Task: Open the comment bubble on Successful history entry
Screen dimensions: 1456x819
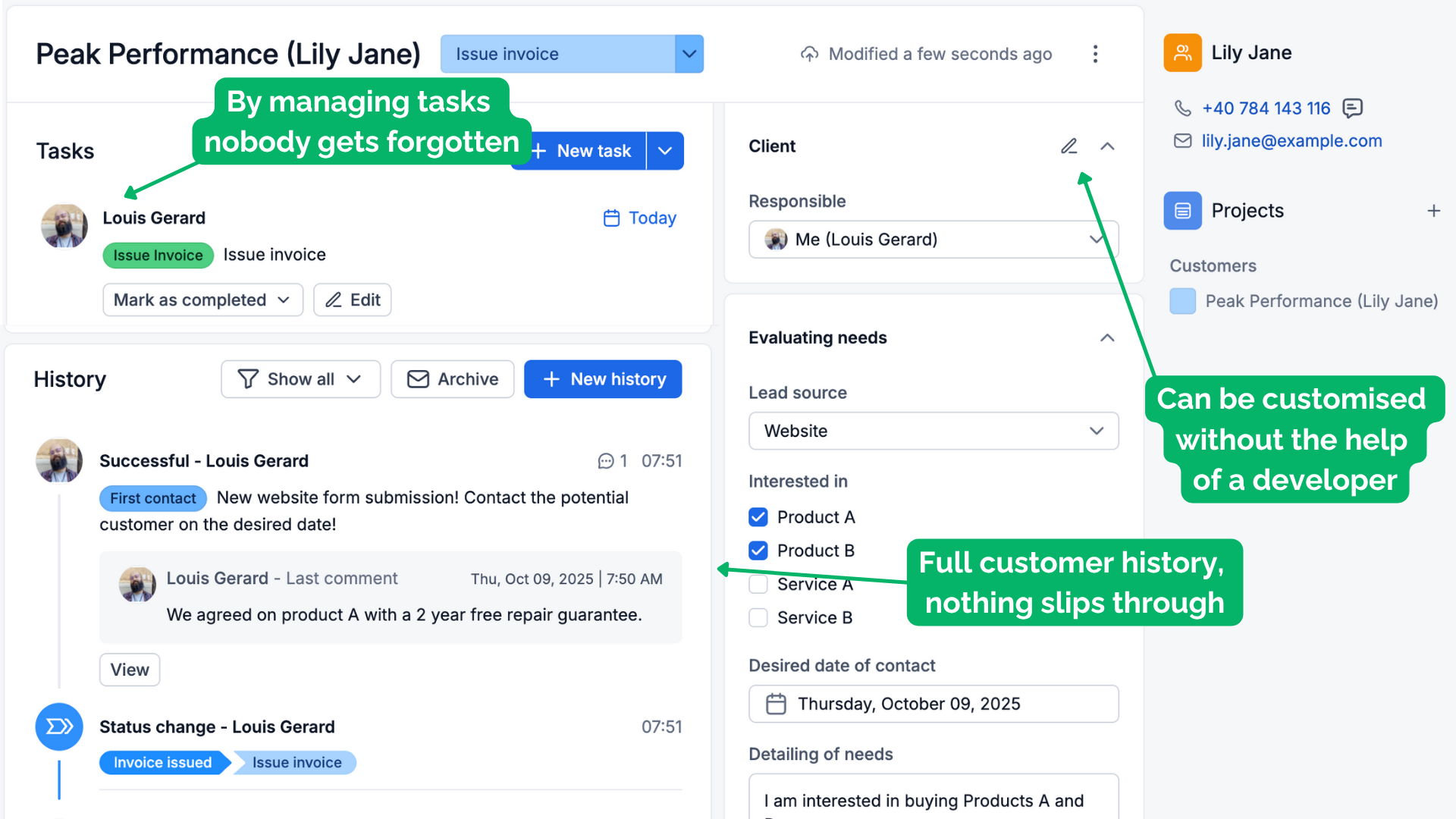Action: 606,460
